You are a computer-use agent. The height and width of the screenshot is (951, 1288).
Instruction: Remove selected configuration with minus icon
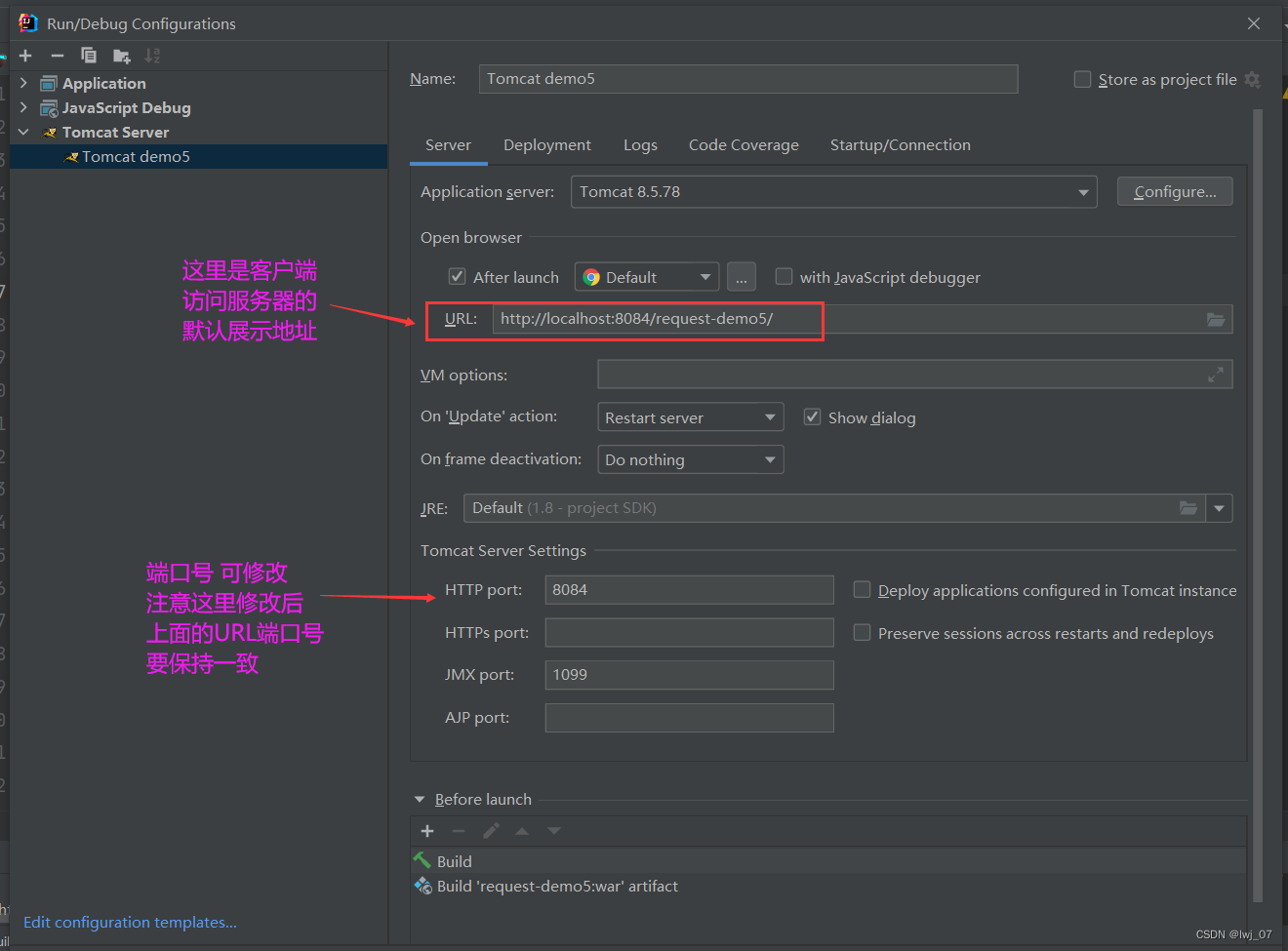(x=58, y=56)
